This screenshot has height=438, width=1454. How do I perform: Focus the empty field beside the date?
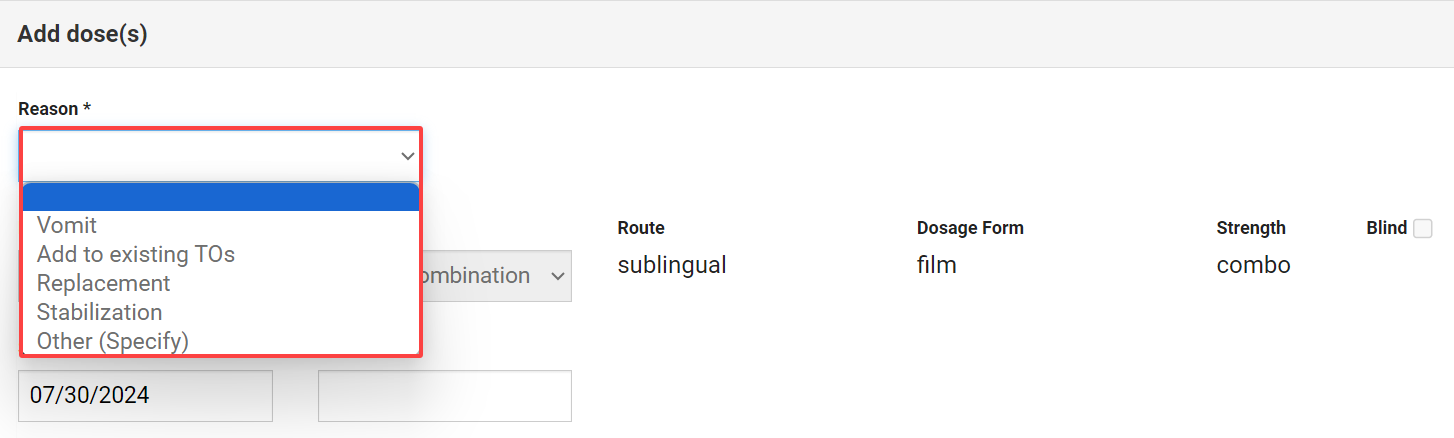(444, 396)
